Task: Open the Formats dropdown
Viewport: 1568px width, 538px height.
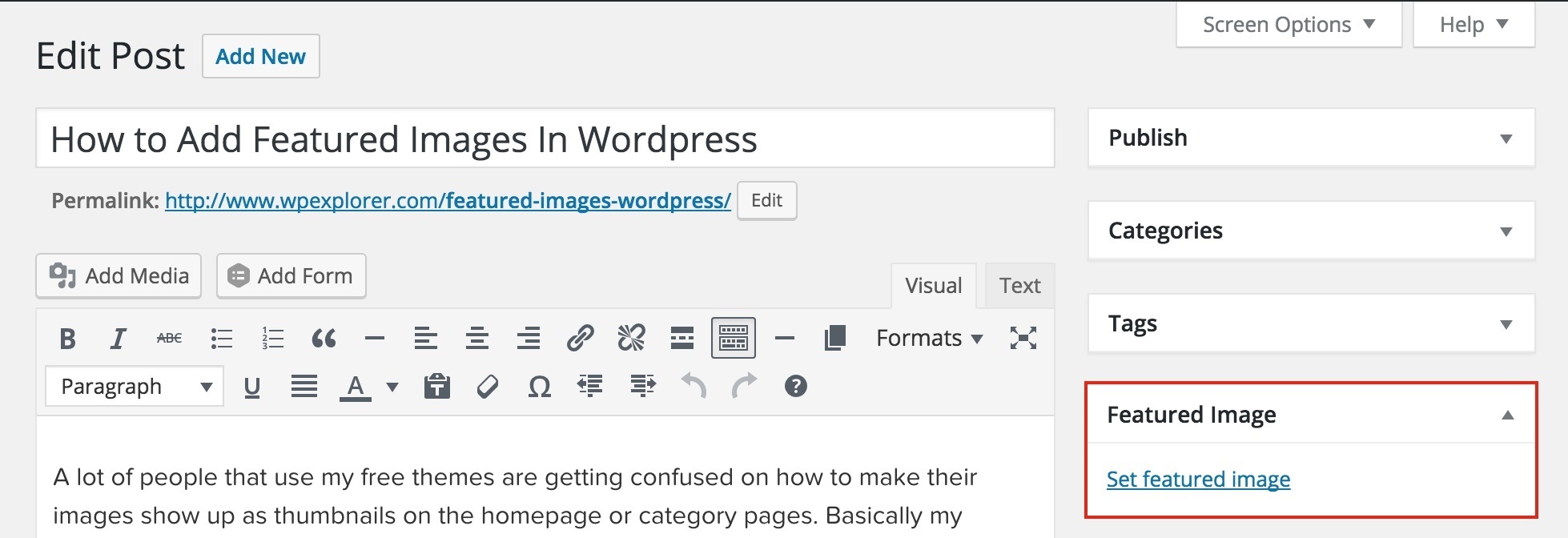Action: click(x=930, y=339)
